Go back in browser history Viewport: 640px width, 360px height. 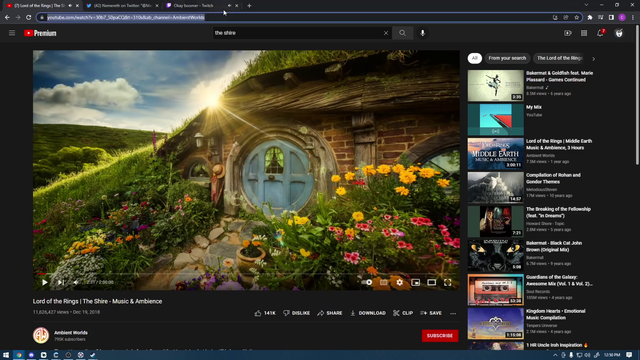(7, 17)
